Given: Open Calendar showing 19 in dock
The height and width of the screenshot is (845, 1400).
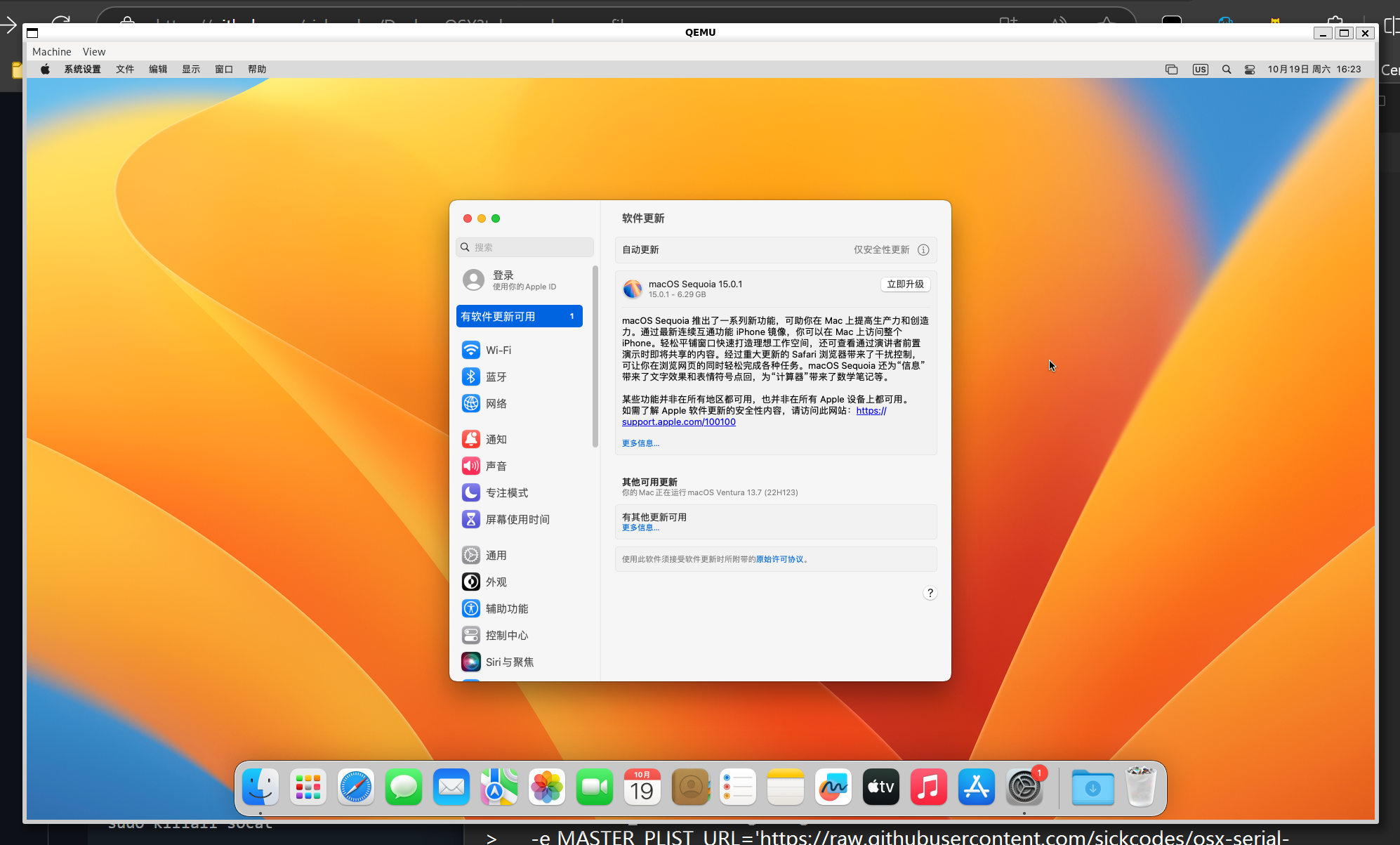Looking at the screenshot, I should (642, 787).
